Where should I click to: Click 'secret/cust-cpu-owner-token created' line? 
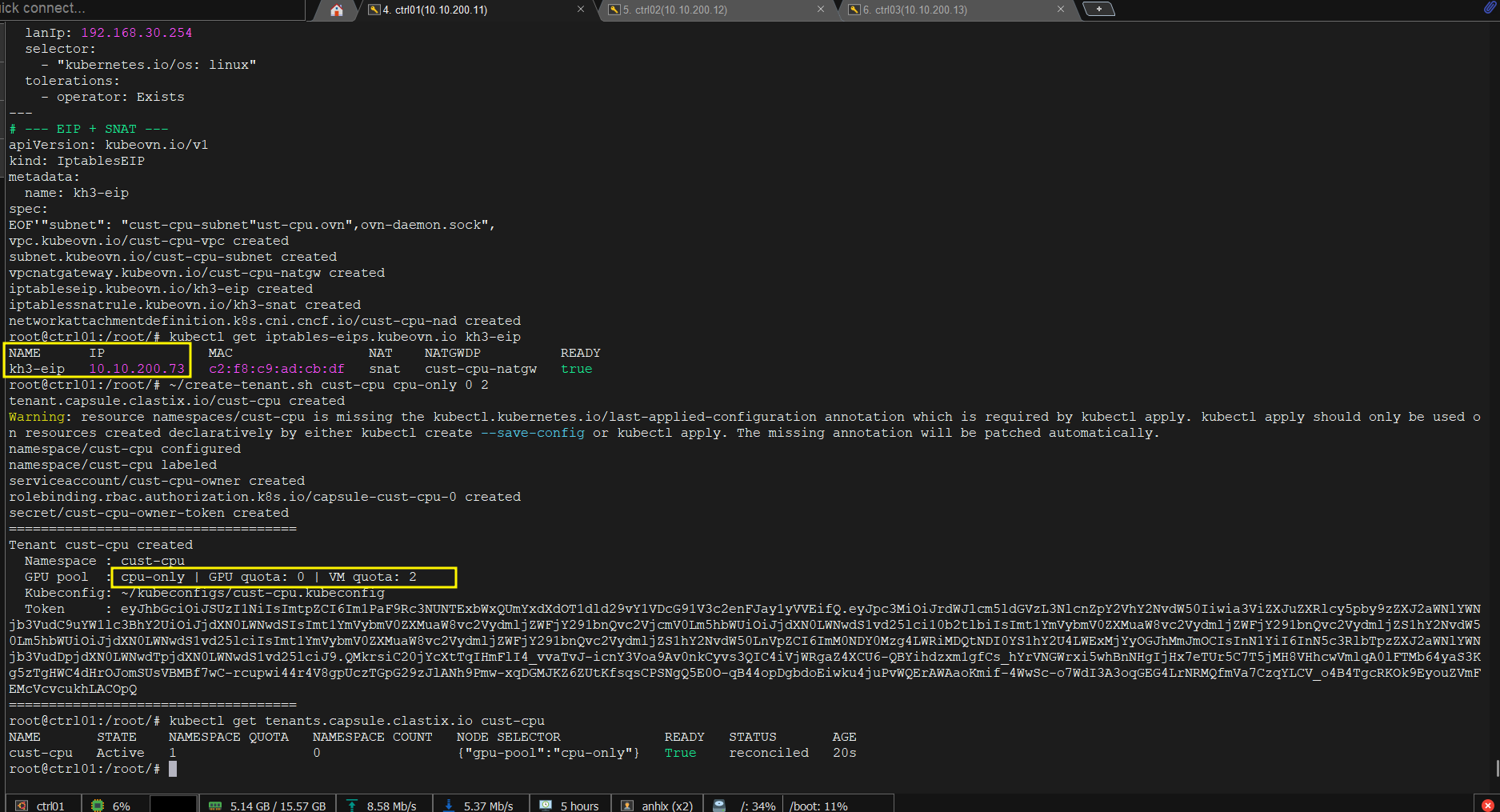point(149,513)
